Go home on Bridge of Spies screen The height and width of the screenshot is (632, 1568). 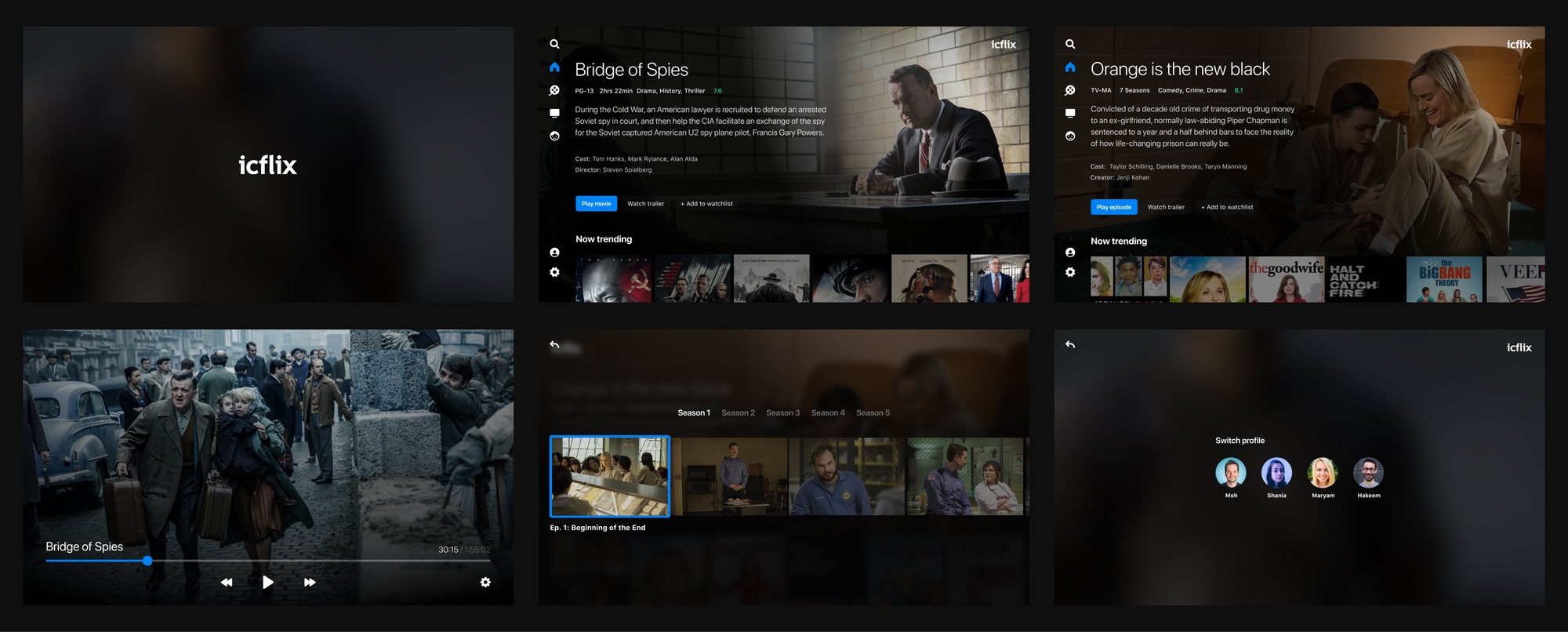(x=554, y=67)
